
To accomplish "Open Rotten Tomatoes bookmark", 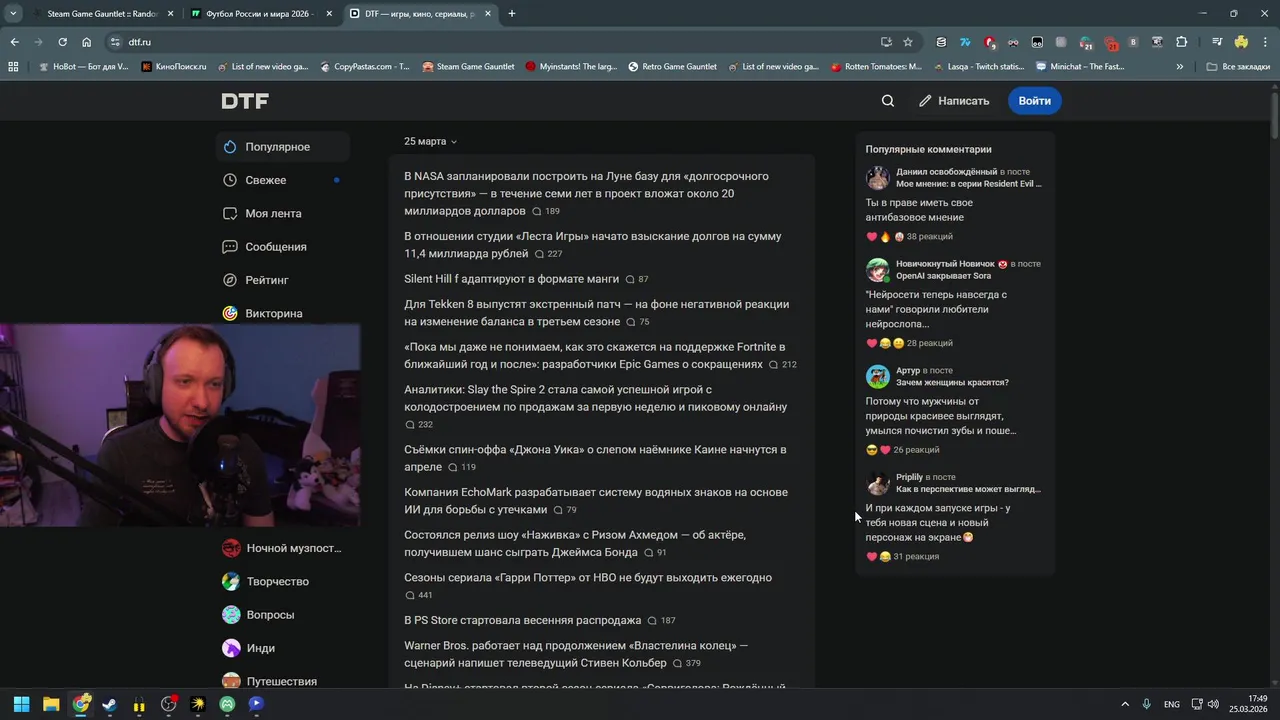I will click(876, 67).
